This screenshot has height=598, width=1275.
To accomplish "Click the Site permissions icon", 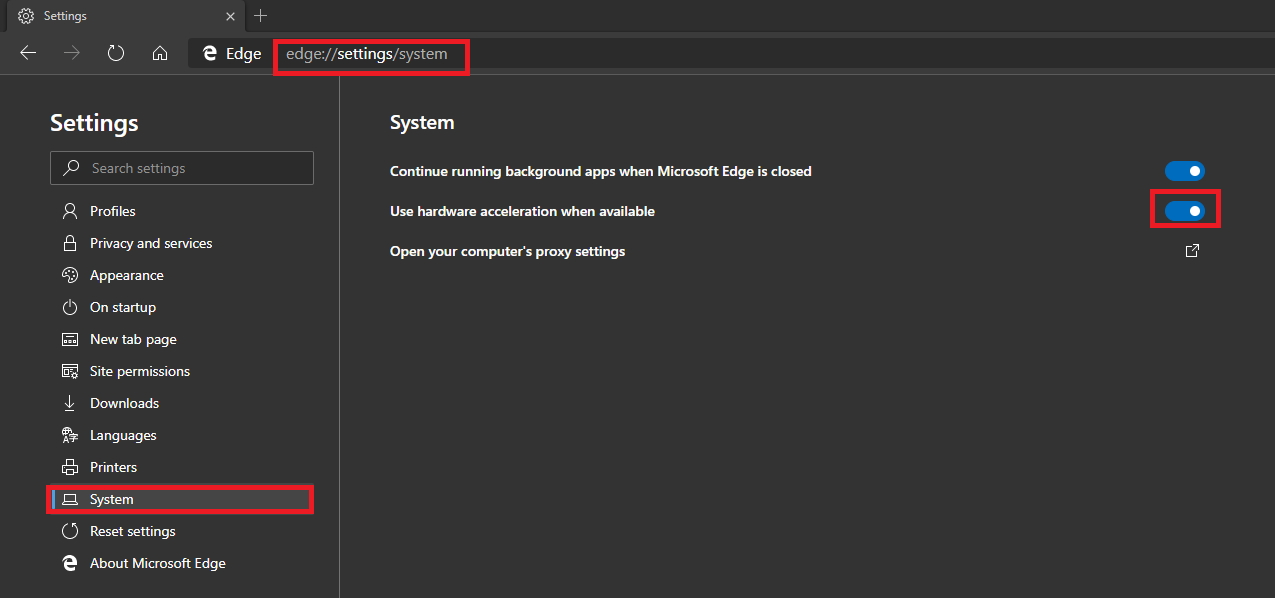I will click(70, 371).
